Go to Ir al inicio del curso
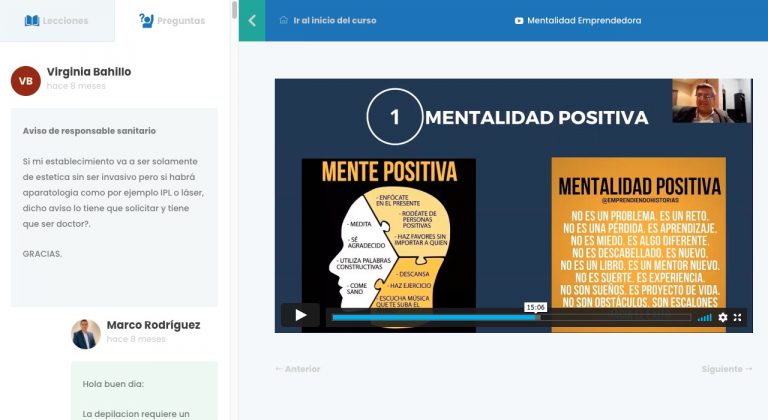 (x=334, y=20)
